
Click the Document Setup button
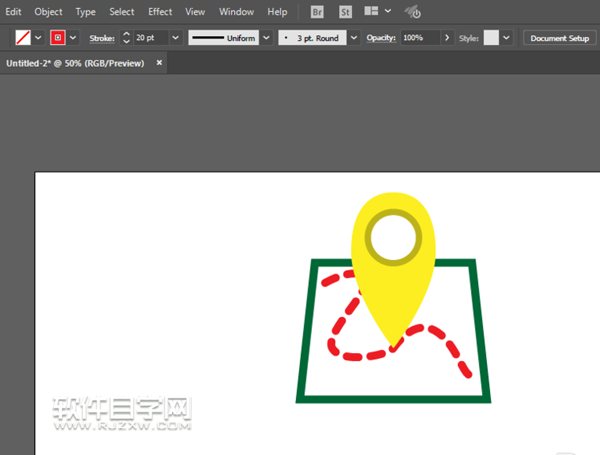(x=559, y=37)
